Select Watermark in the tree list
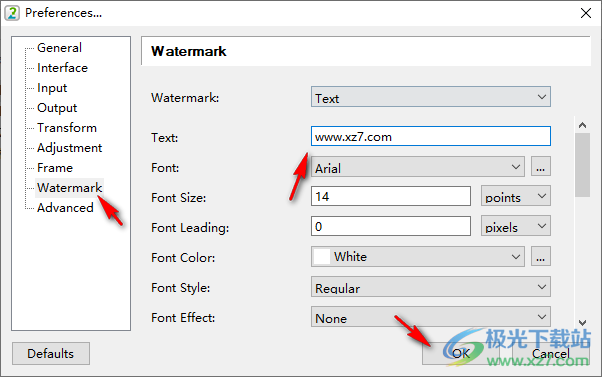 click(x=69, y=188)
